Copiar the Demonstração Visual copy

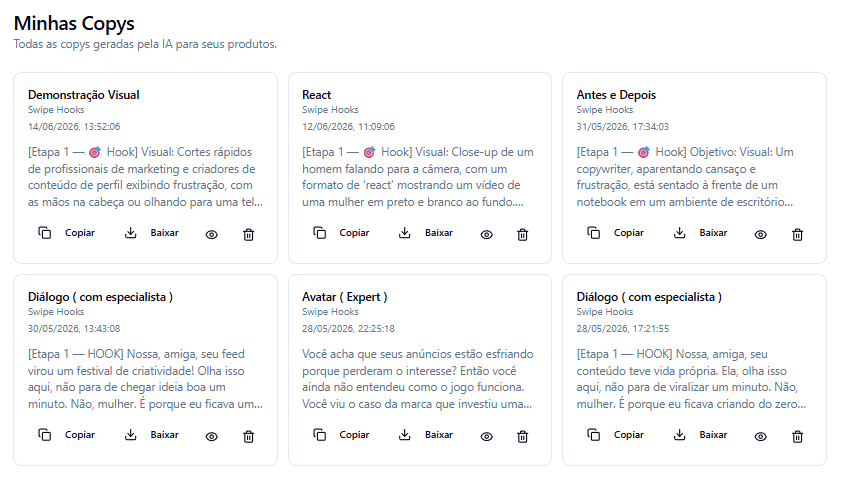coord(67,233)
